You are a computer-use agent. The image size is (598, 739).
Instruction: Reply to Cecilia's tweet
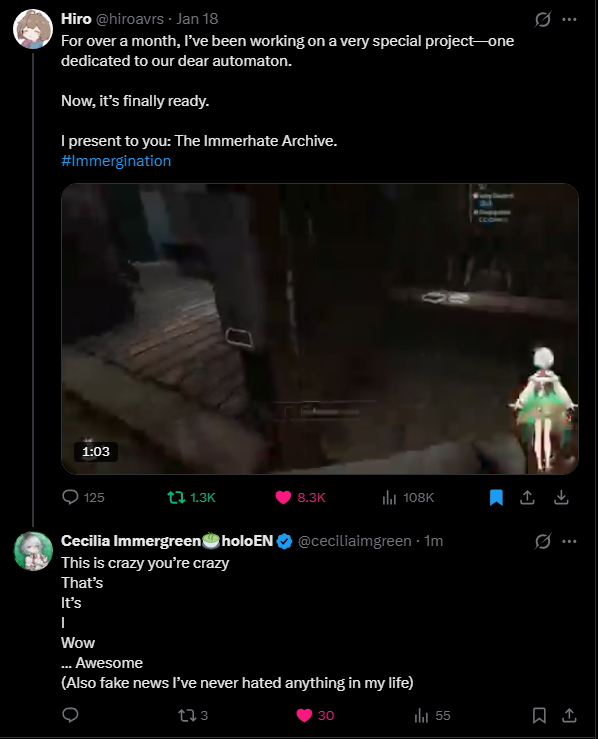coord(70,715)
